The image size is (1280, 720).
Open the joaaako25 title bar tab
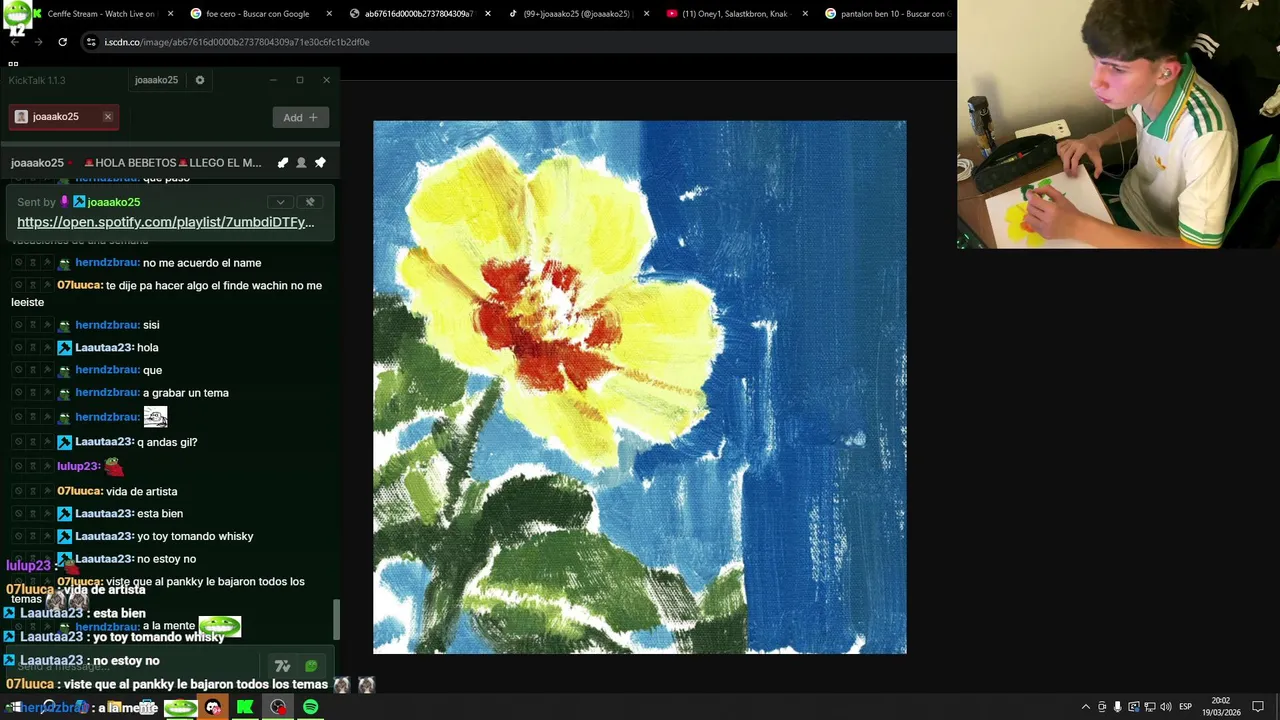tap(156, 80)
